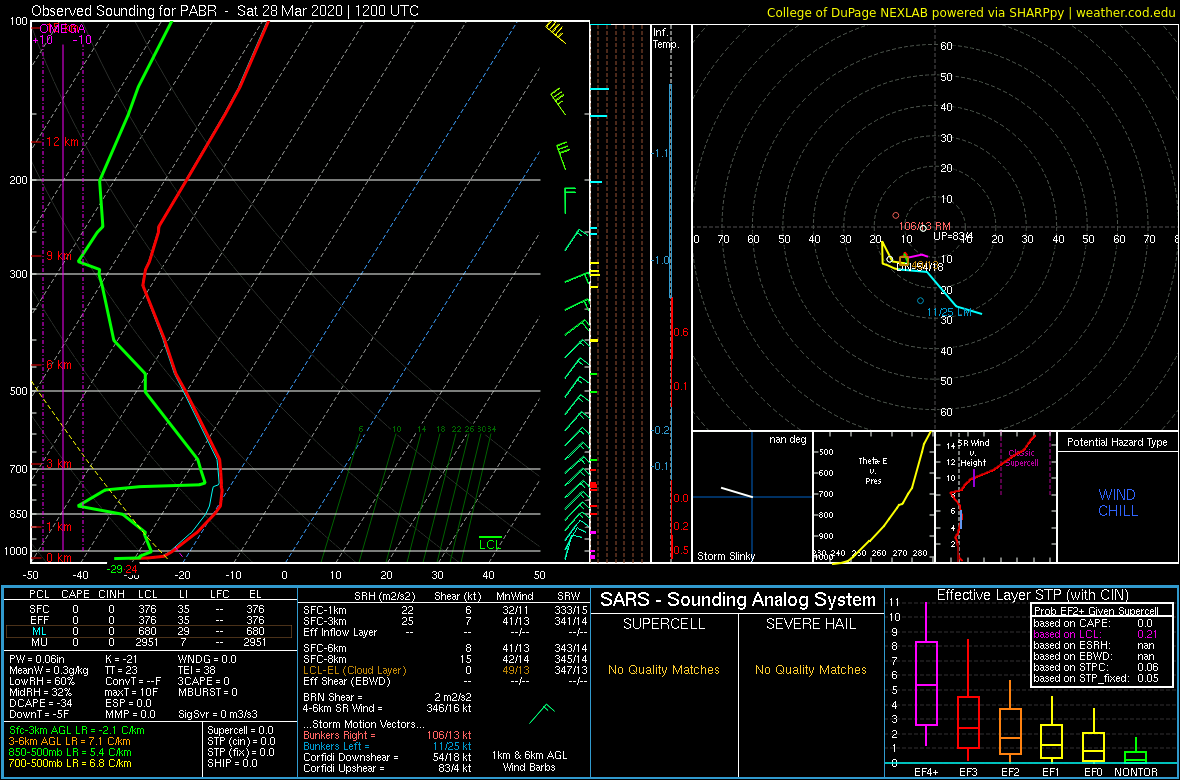Image resolution: width=1180 pixels, height=780 pixels.
Task: Click the WIND CHILL hazard text
Action: pos(1118,503)
